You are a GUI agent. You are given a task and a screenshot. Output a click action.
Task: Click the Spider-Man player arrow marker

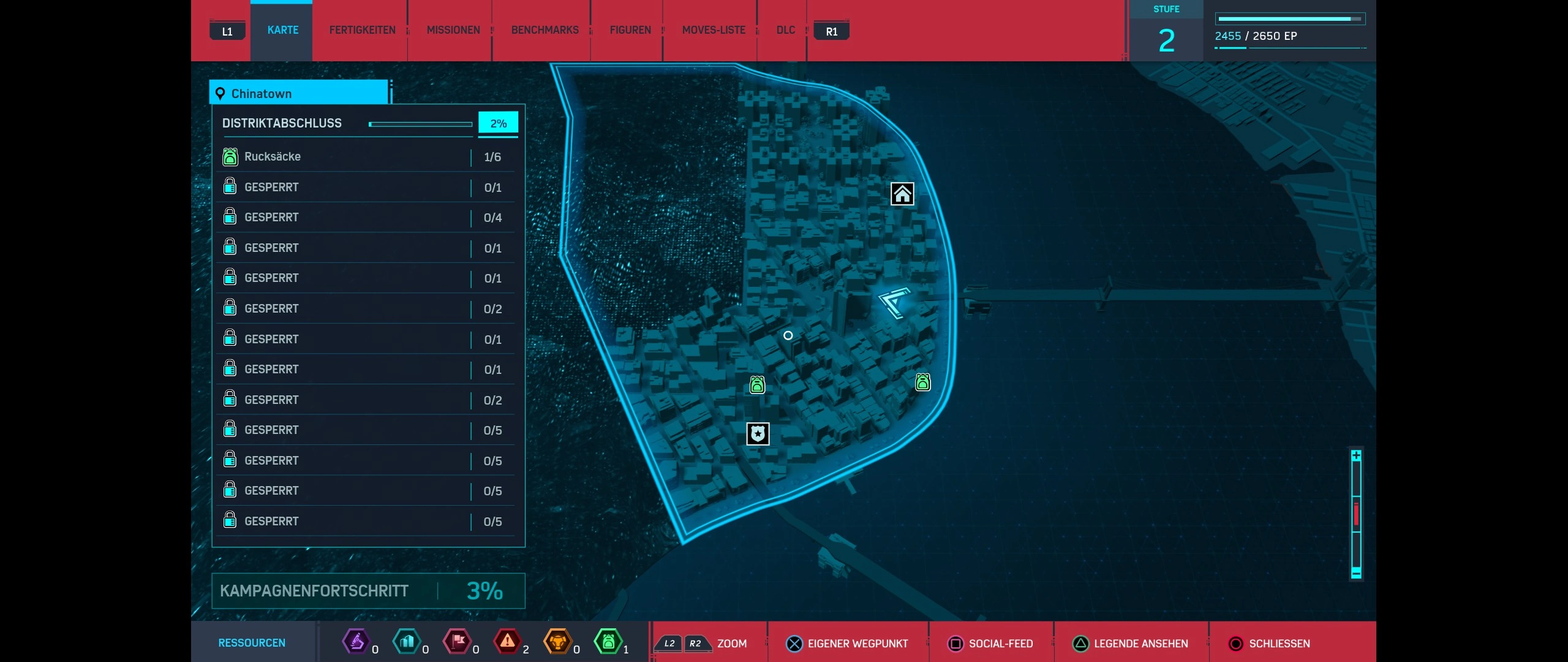pos(895,303)
